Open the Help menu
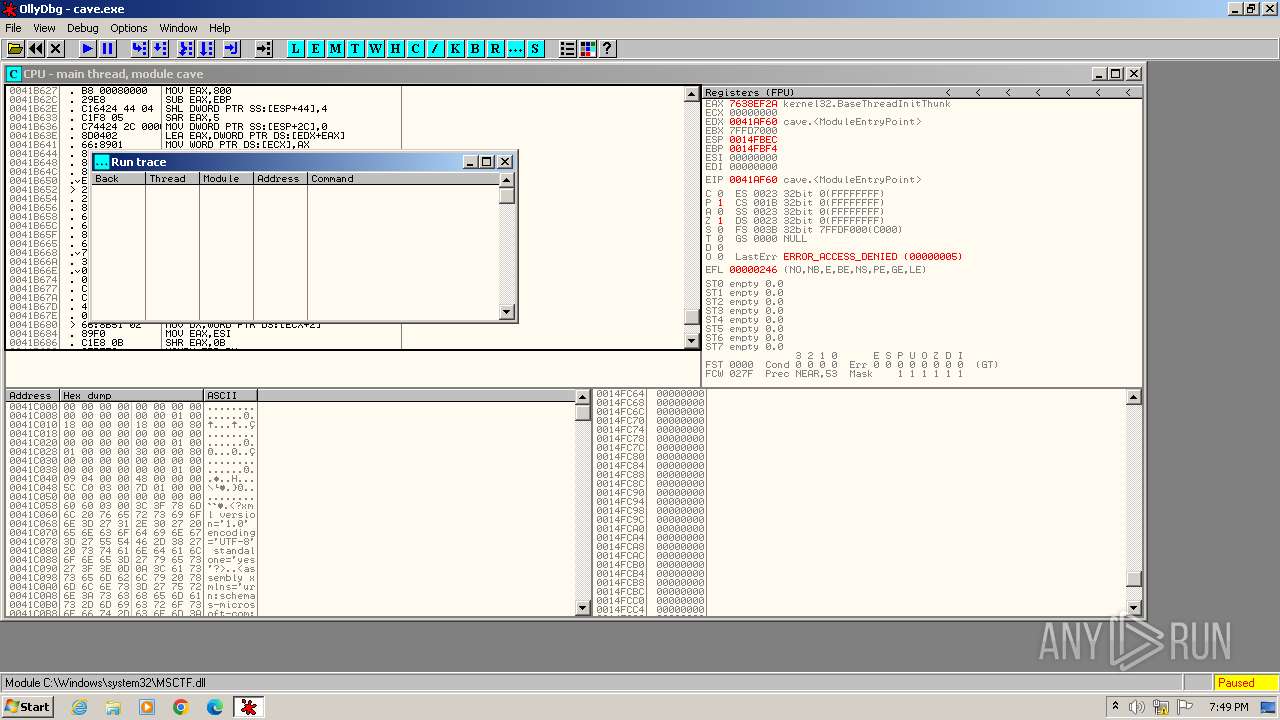This screenshot has width=1280, height=720. coord(219,28)
